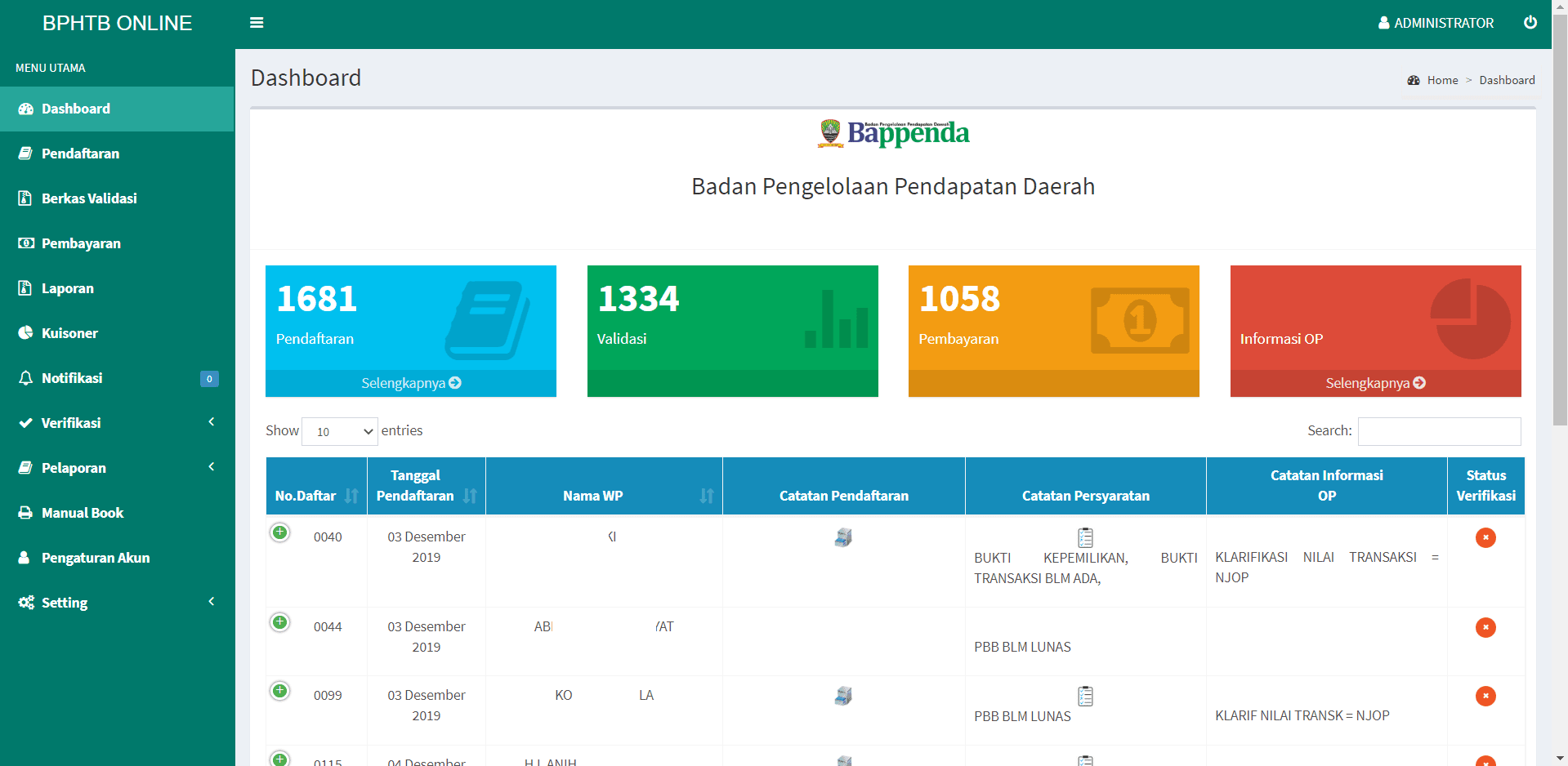Click the red status icon, row 0099
Image resolution: width=1568 pixels, height=766 pixels.
[x=1485, y=696]
